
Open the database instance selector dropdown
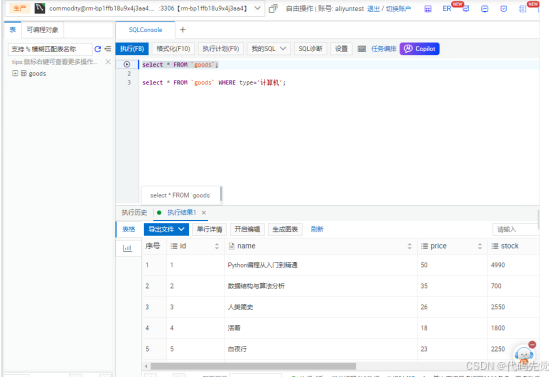(x=257, y=8)
